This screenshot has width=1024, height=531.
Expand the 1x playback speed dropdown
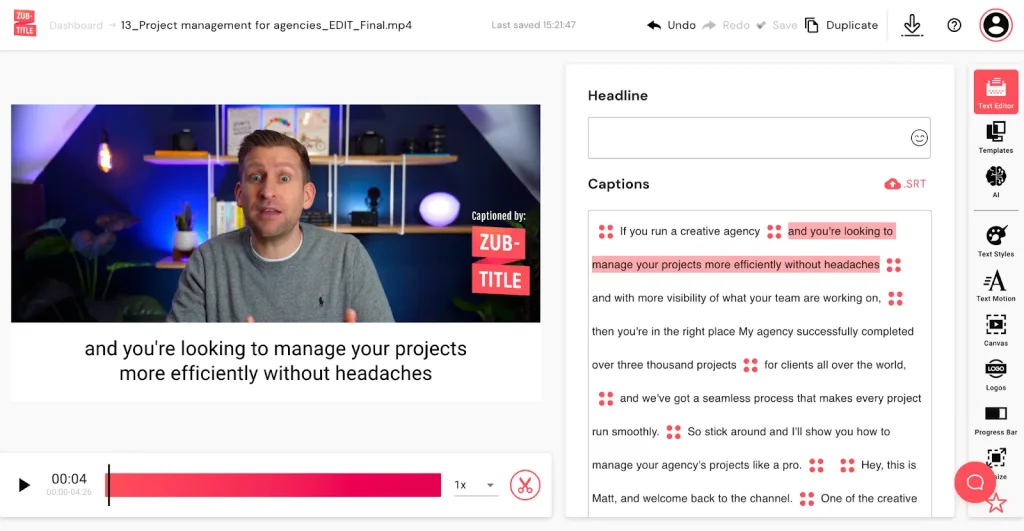(x=475, y=485)
